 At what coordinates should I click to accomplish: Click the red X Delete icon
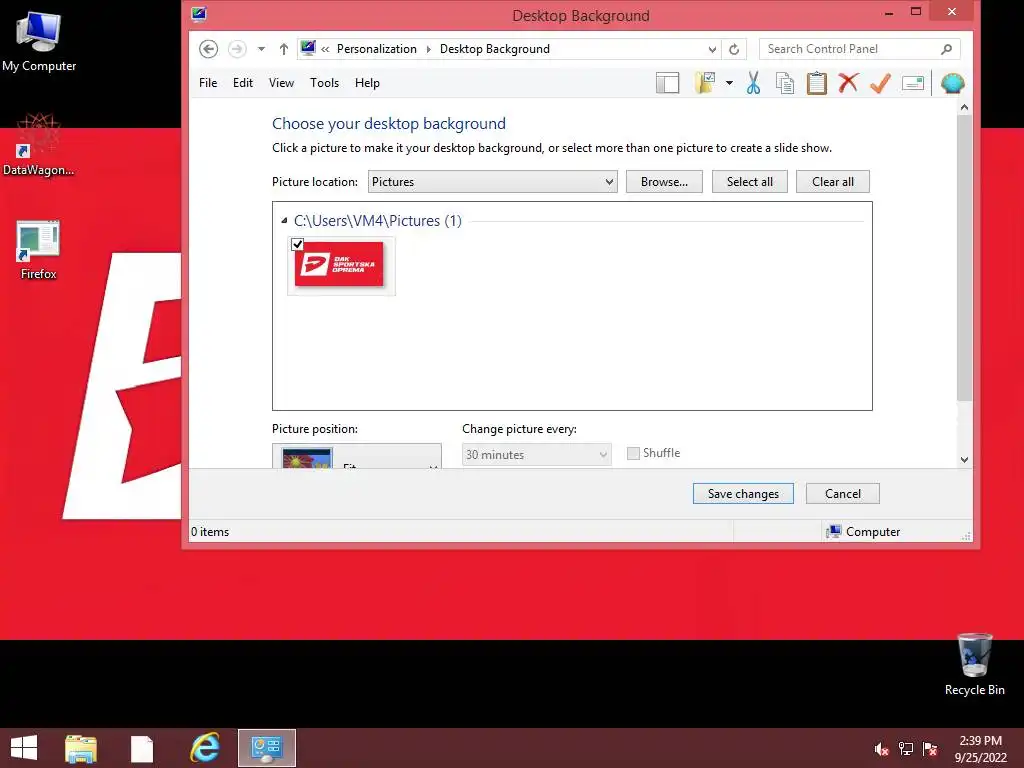pyautogui.click(x=848, y=83)
